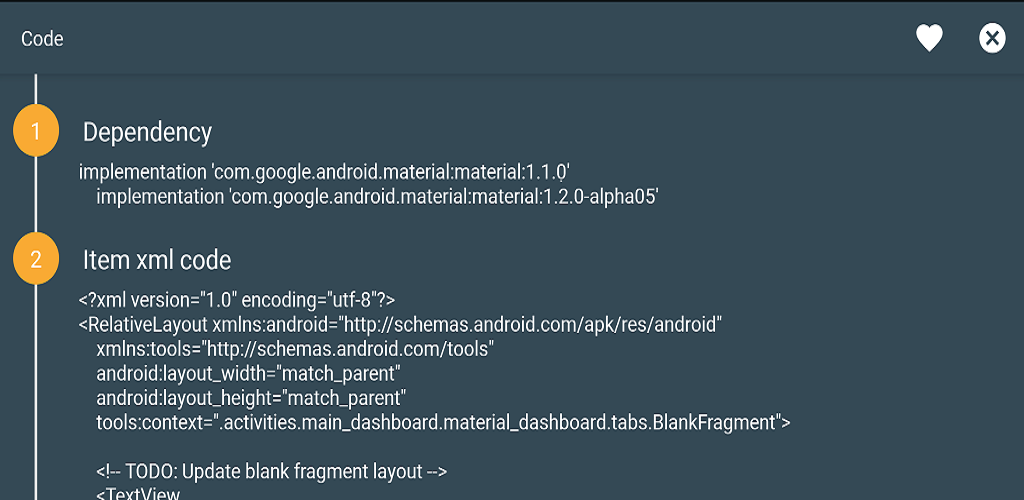Click the TODO update blank fragment comment
This screenshot has width=1024, height=500.
pyautogui.click(x=272, y=471)
